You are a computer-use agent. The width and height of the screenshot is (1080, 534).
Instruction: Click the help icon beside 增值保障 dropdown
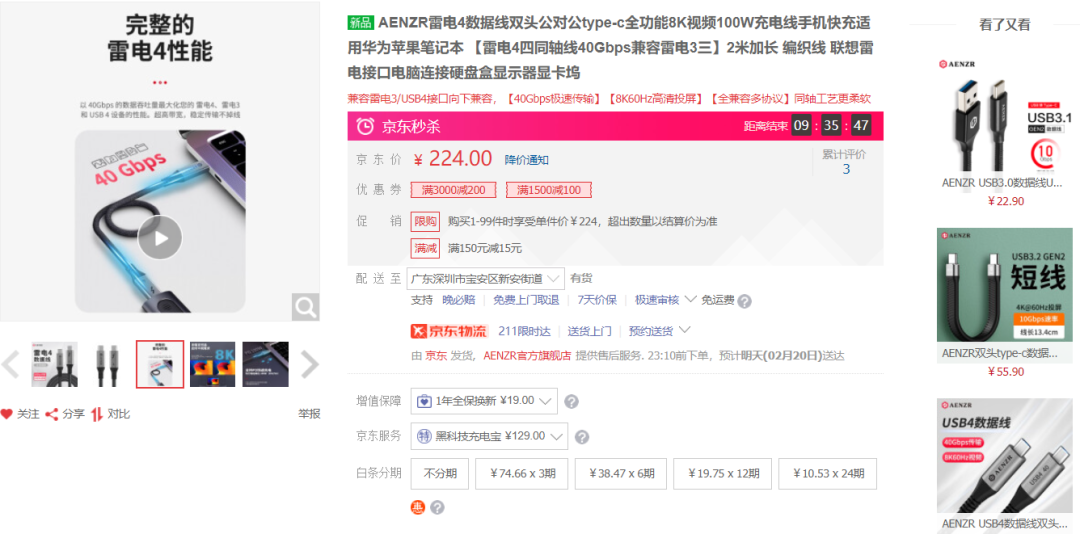[571, 402]
